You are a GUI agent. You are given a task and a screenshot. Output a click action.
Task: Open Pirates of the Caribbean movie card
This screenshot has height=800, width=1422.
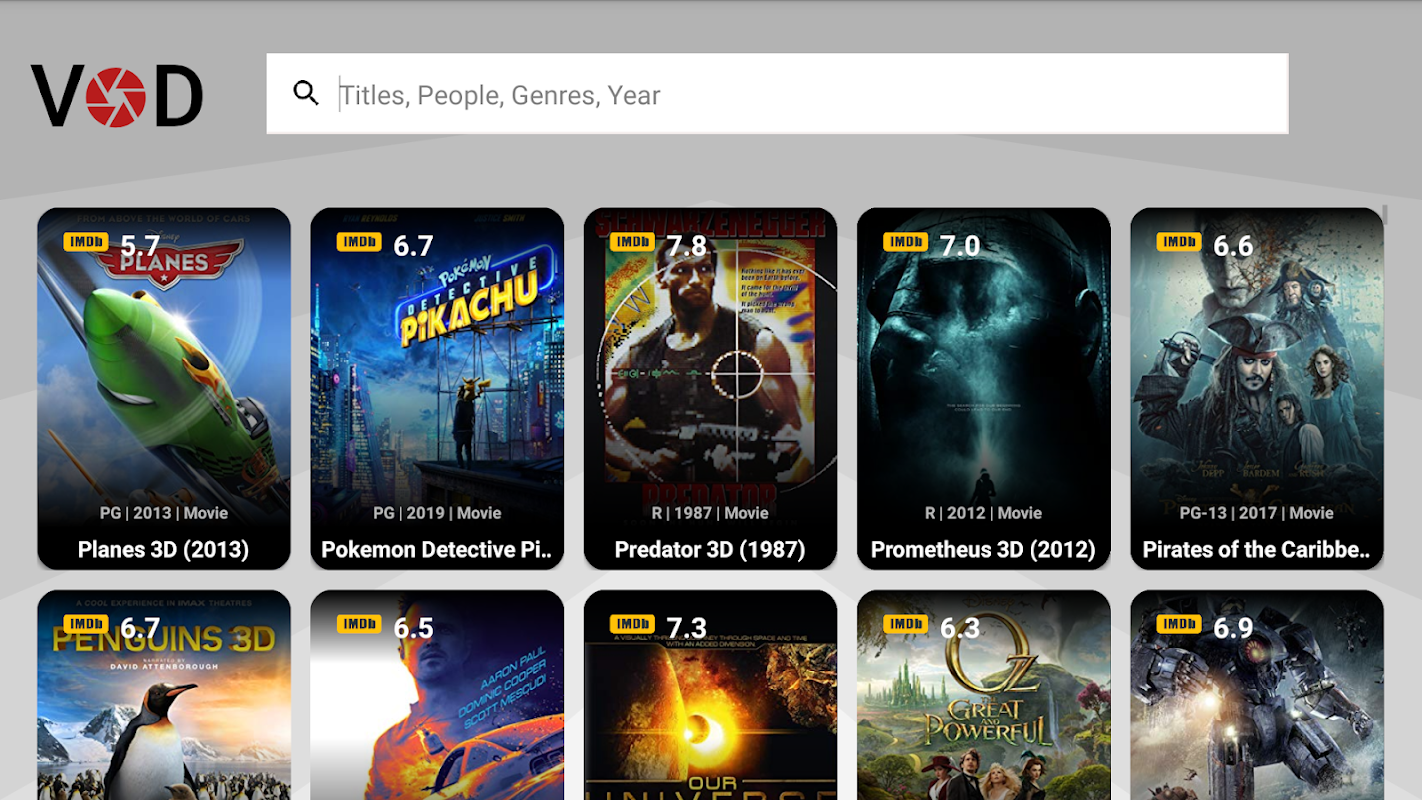(x=1257, y=389)
